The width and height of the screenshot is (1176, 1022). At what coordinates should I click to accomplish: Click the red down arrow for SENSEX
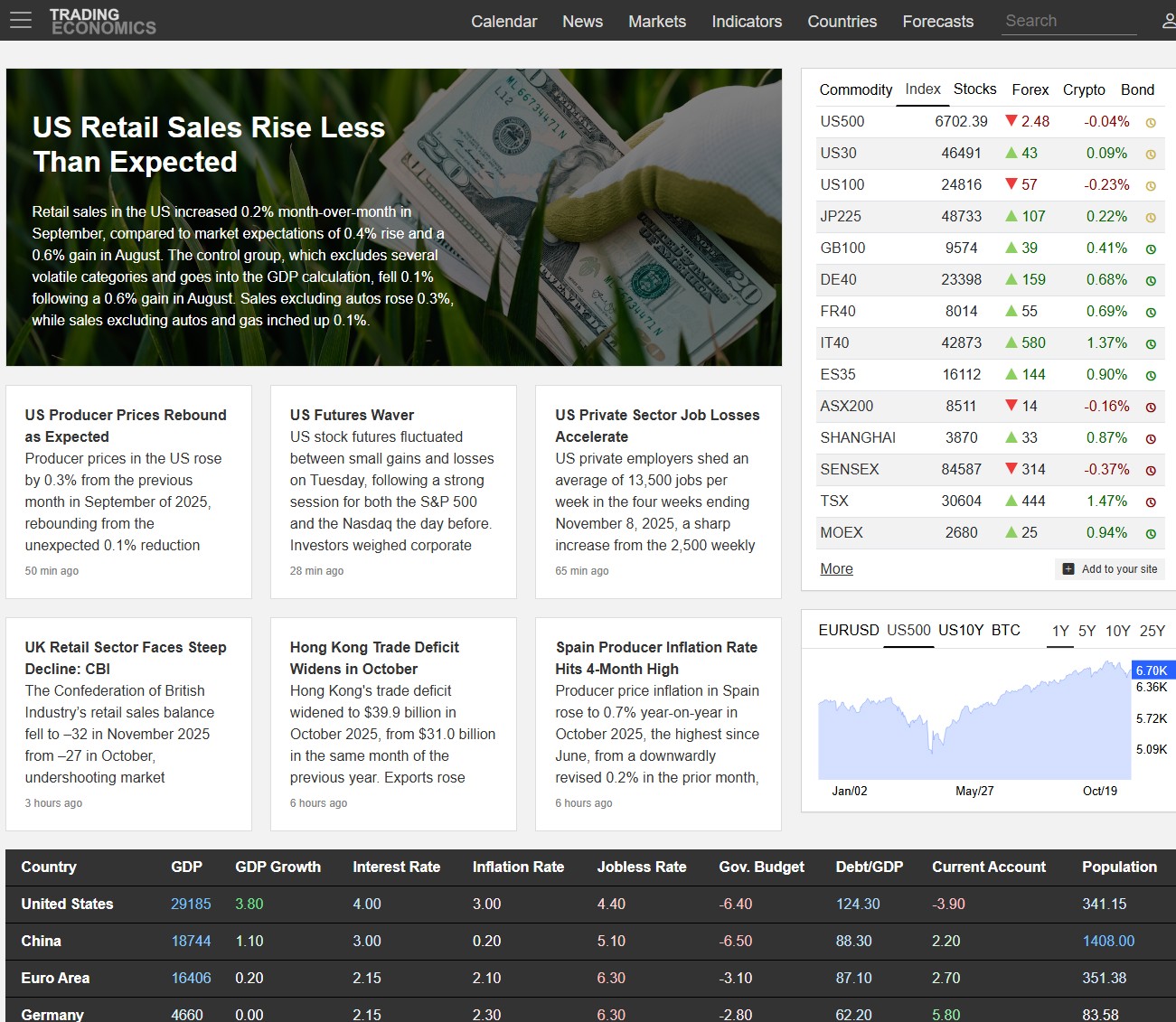(1011, 469)
